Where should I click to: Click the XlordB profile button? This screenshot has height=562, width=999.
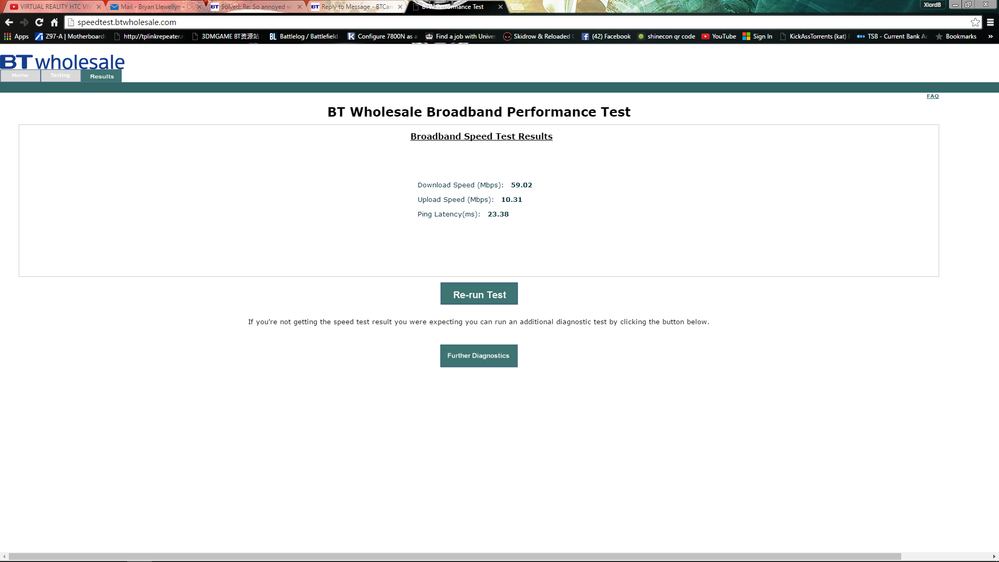tap(932, 4)
